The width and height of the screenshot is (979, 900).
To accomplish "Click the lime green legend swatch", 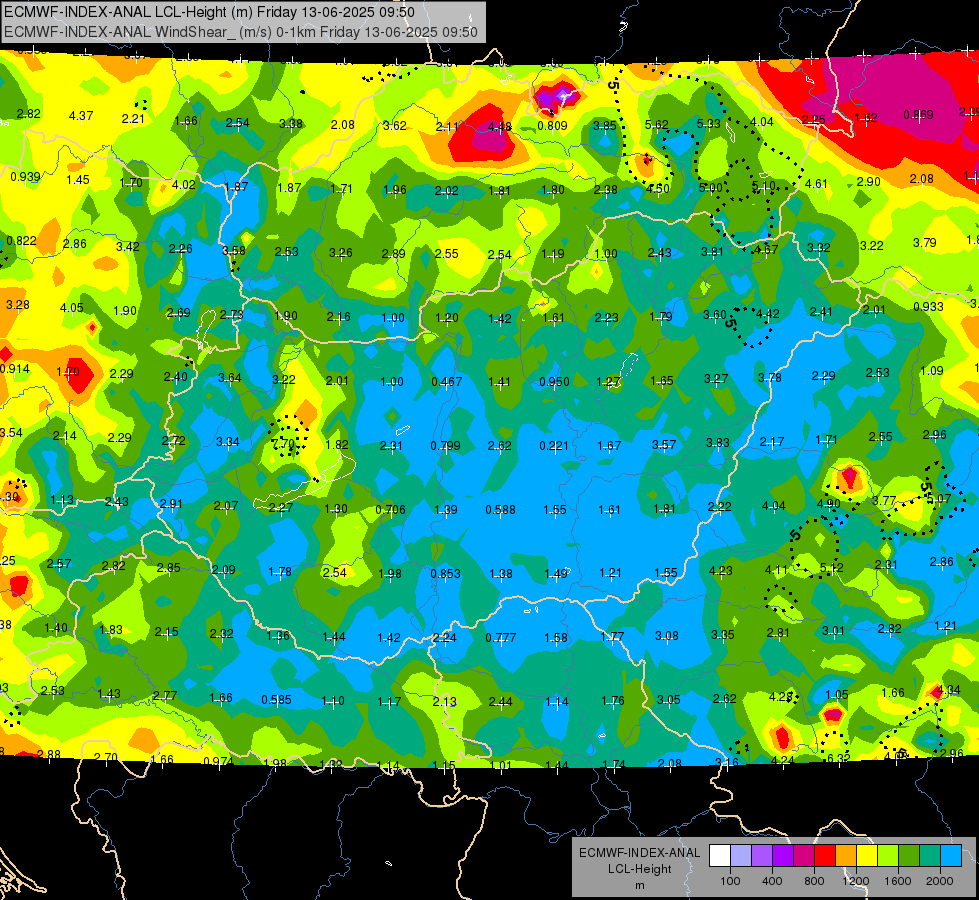I will (888, 856).
